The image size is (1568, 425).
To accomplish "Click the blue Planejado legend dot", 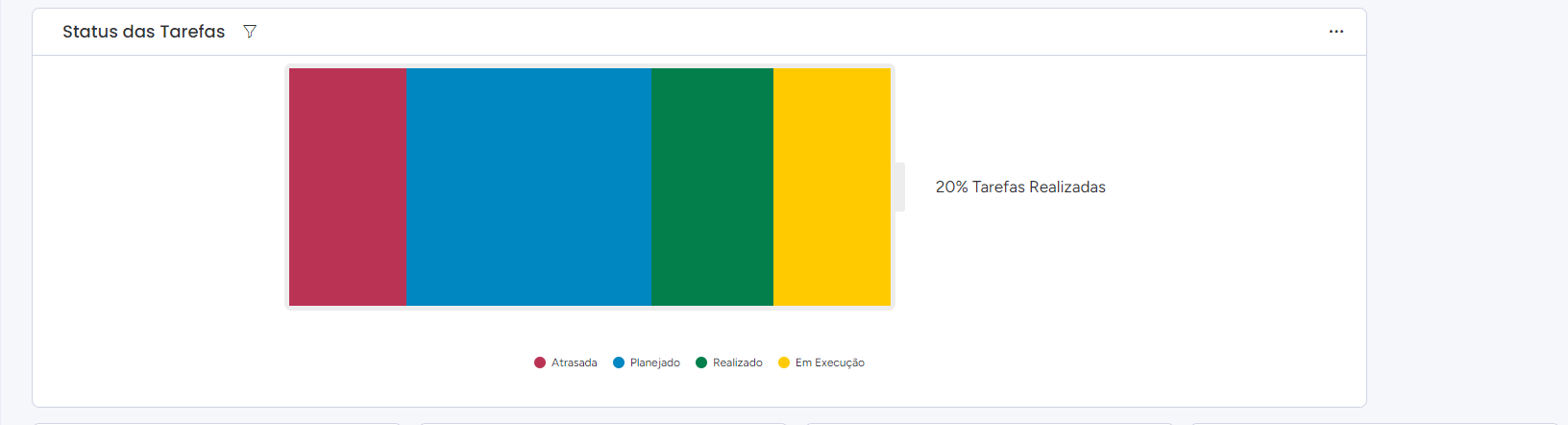I will pos(619,362).
